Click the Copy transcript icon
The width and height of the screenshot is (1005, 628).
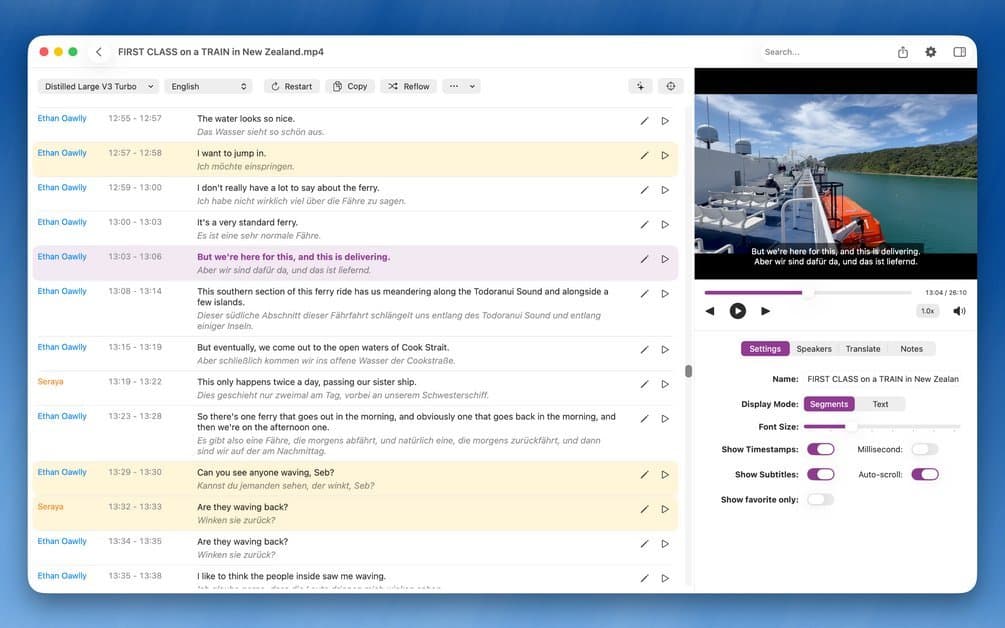348,86
